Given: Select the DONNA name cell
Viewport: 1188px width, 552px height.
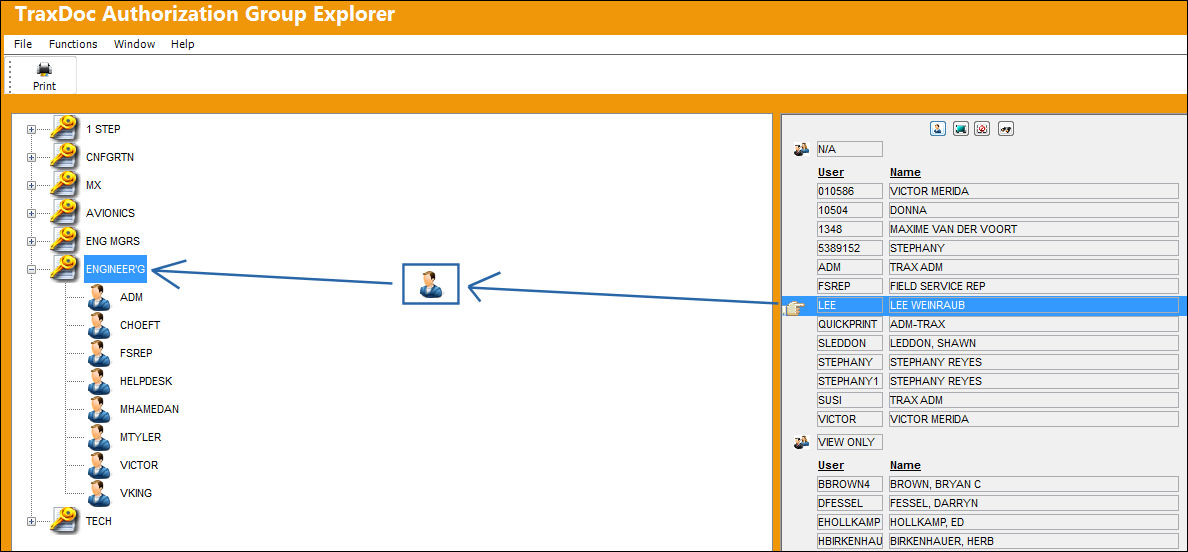Looking at the screenshot, I should [1033, 210].
